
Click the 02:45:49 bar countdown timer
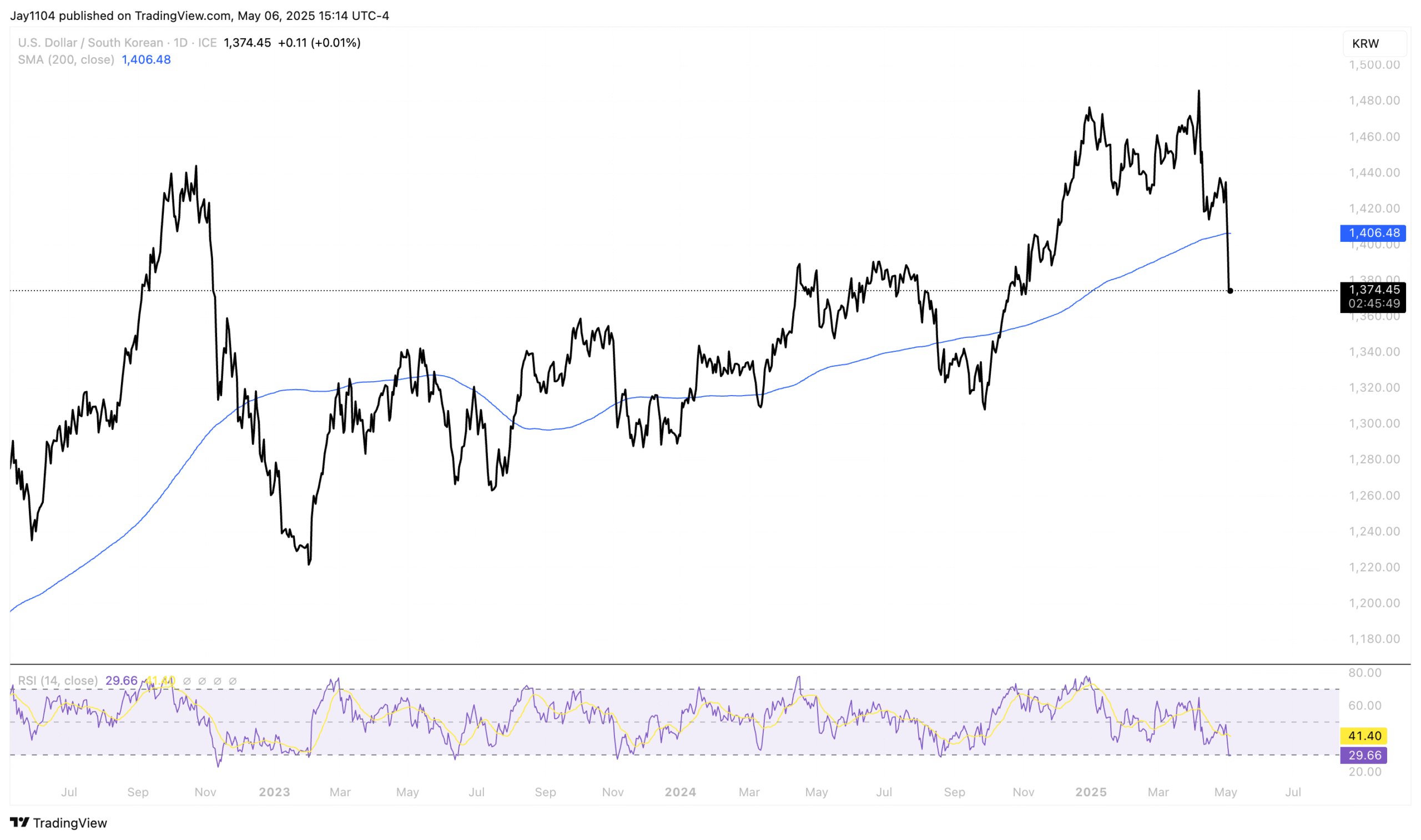pos(1374,303)
